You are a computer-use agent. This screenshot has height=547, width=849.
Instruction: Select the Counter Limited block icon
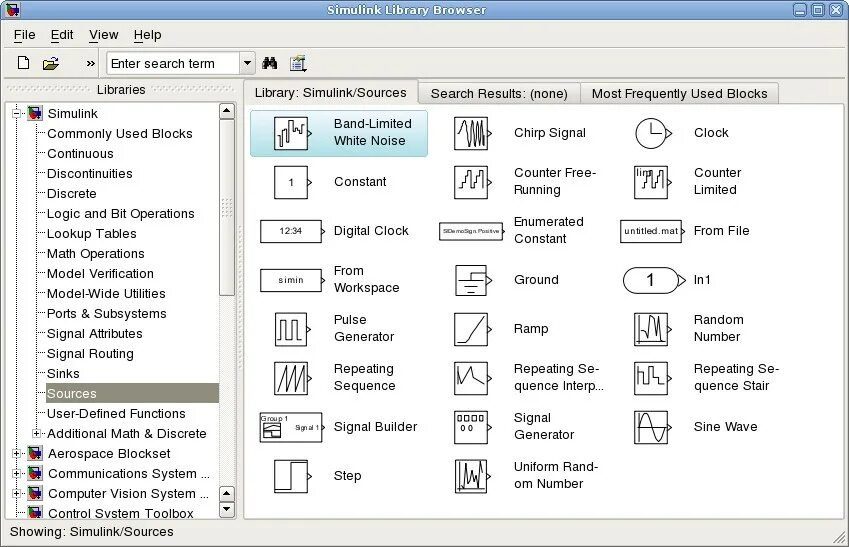652,182
